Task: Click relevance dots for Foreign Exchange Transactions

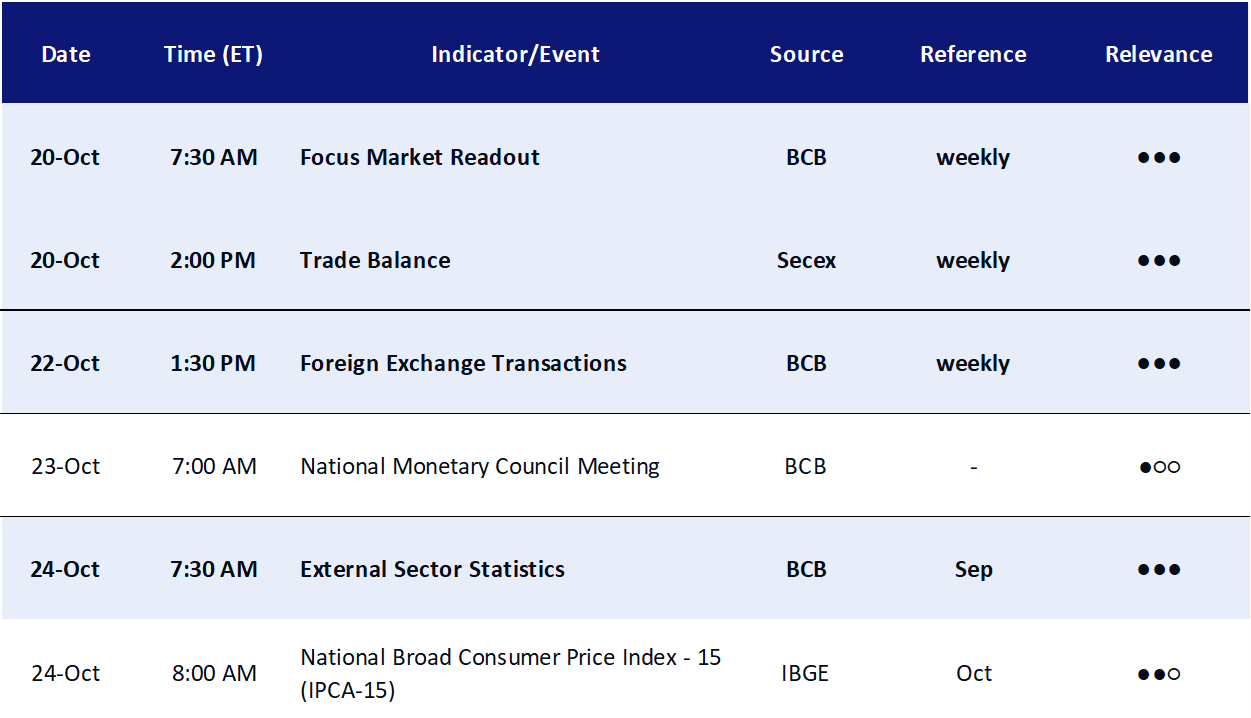Action: [x=1159, y=364]
